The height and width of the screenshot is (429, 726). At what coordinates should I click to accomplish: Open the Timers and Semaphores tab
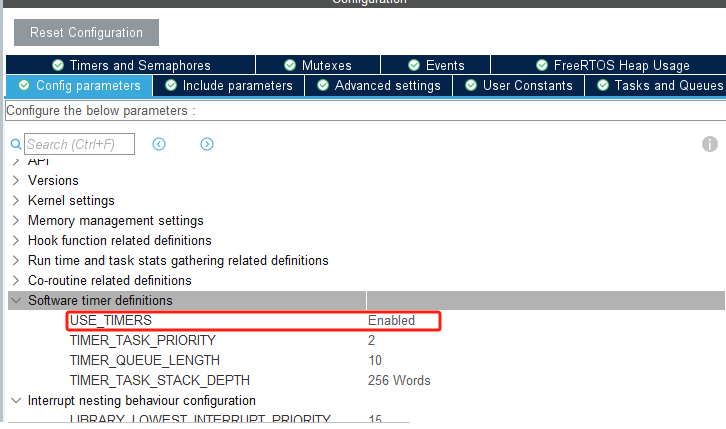click(131, 65)
